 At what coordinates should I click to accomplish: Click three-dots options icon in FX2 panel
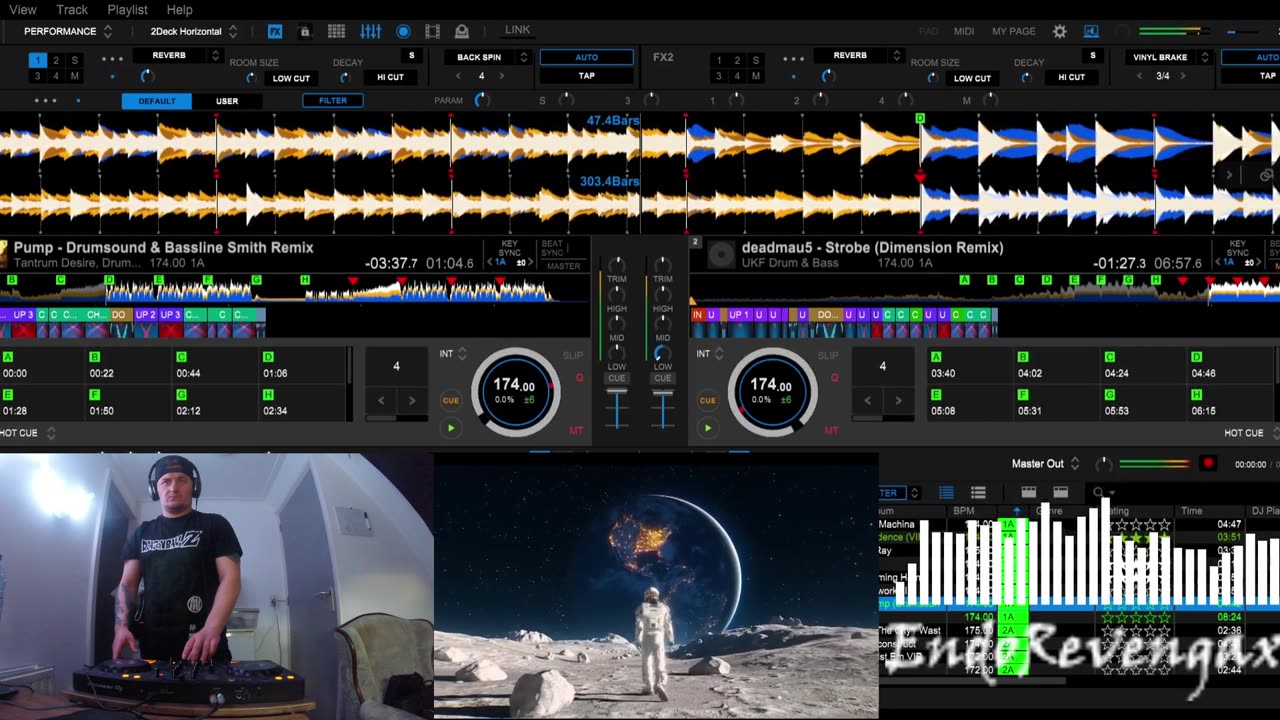[x=794, y=59]
